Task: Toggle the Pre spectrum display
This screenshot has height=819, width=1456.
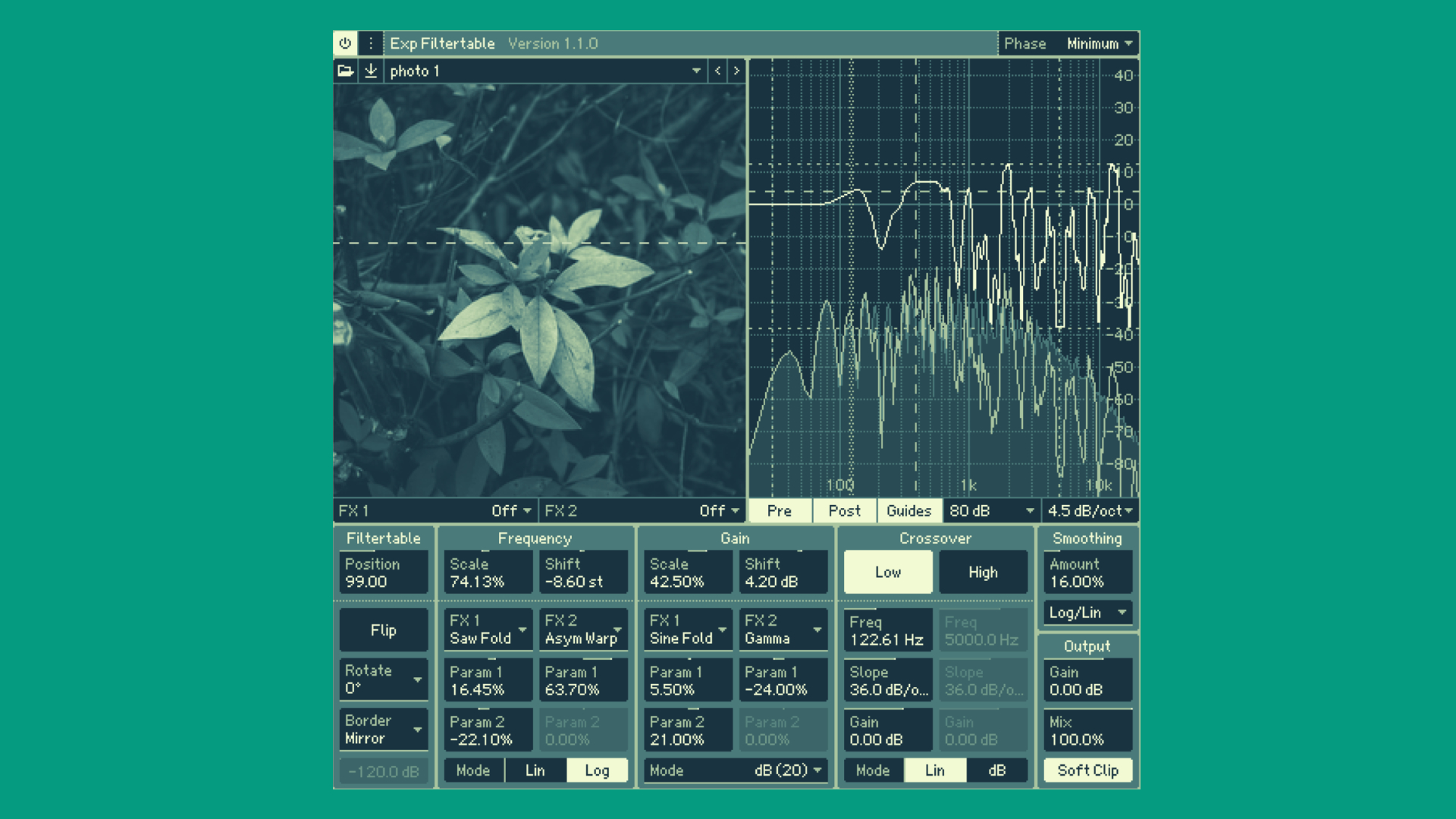Action: coord(779,510)
